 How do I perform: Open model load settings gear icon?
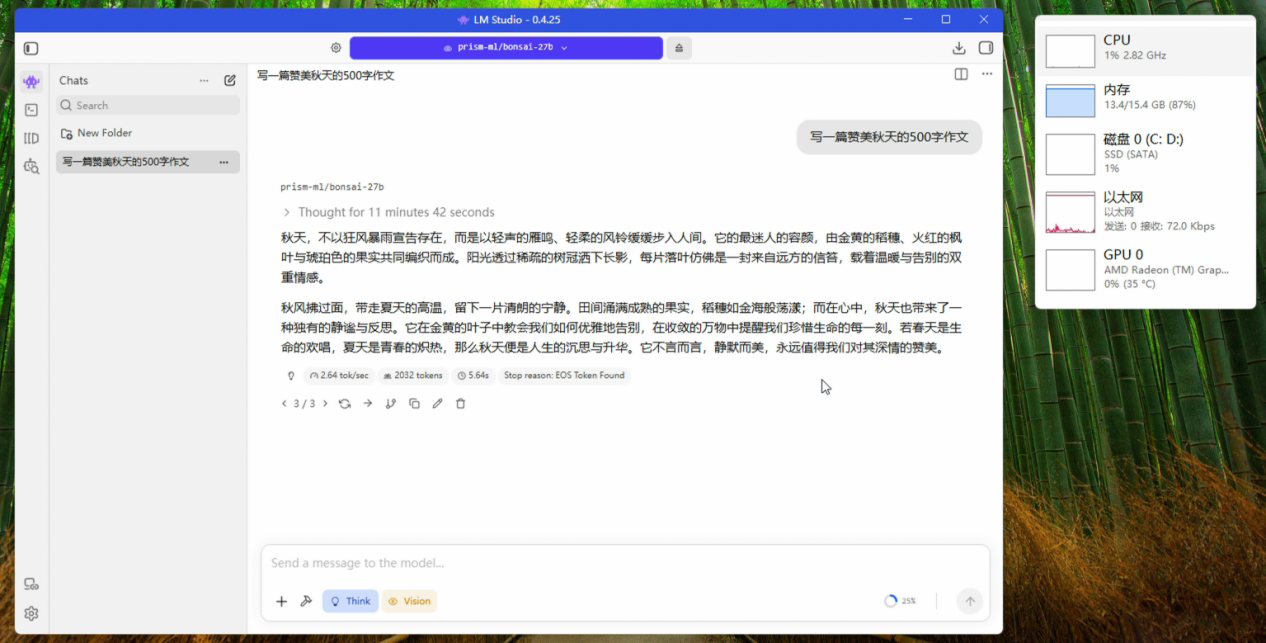coord(336,48)
